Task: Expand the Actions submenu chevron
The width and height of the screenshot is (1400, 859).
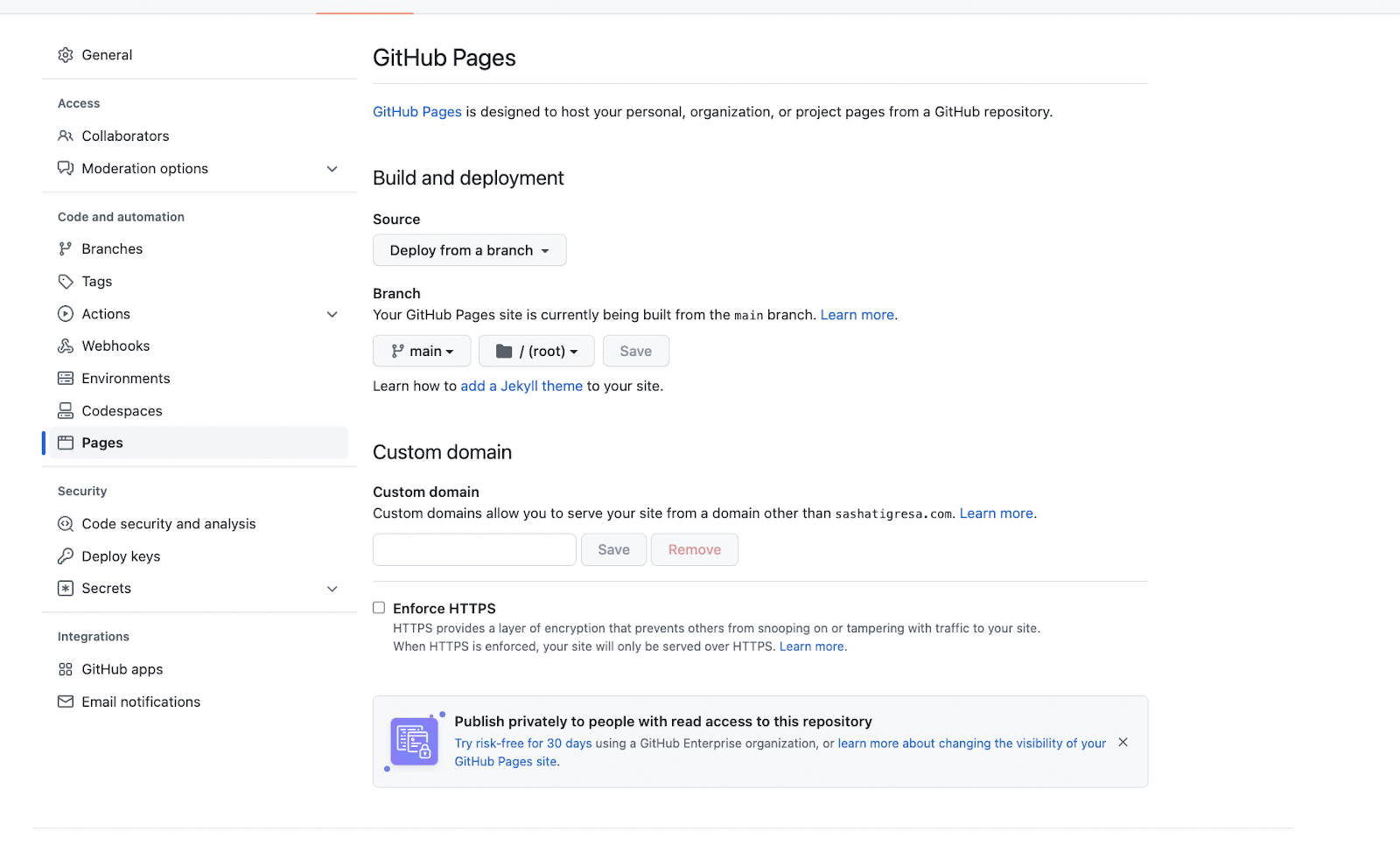Action: coord(332,314)
